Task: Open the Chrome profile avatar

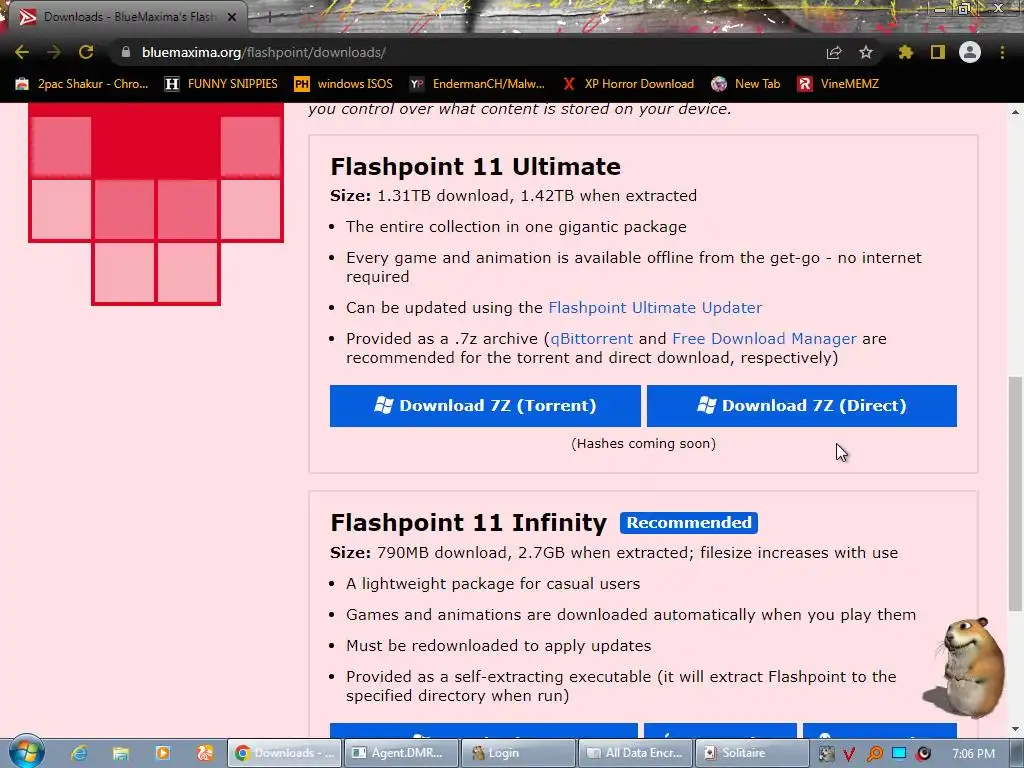Action: pyautogui.click(x=970, y=52)
